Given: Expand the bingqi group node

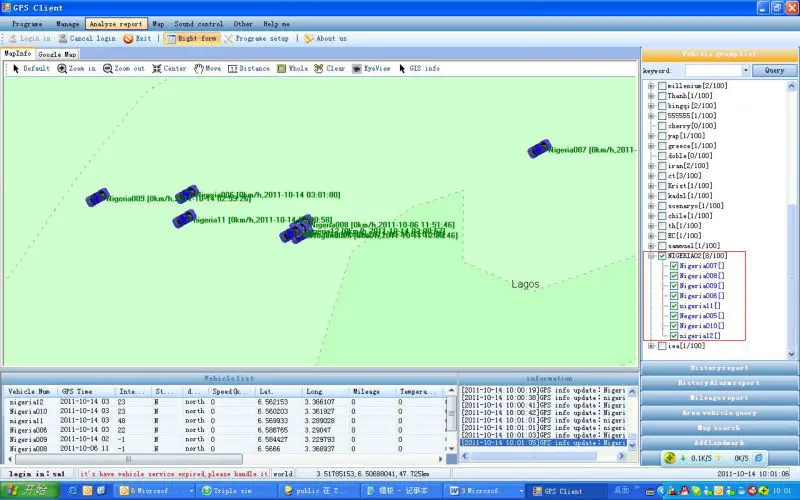Looking at the screenshot, I should pos(651,106).
